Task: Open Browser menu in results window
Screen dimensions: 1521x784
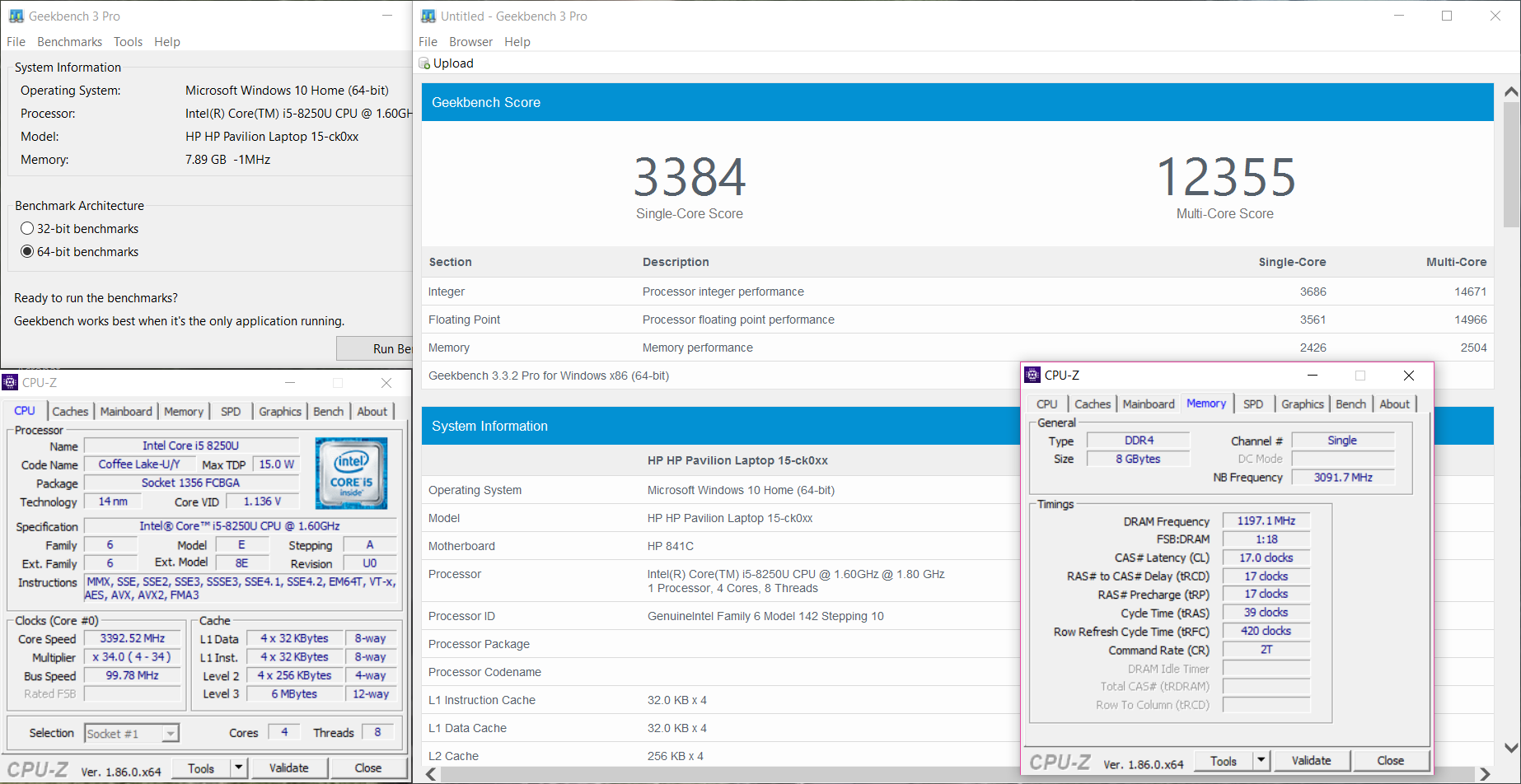Action: (x=470, y=42)
